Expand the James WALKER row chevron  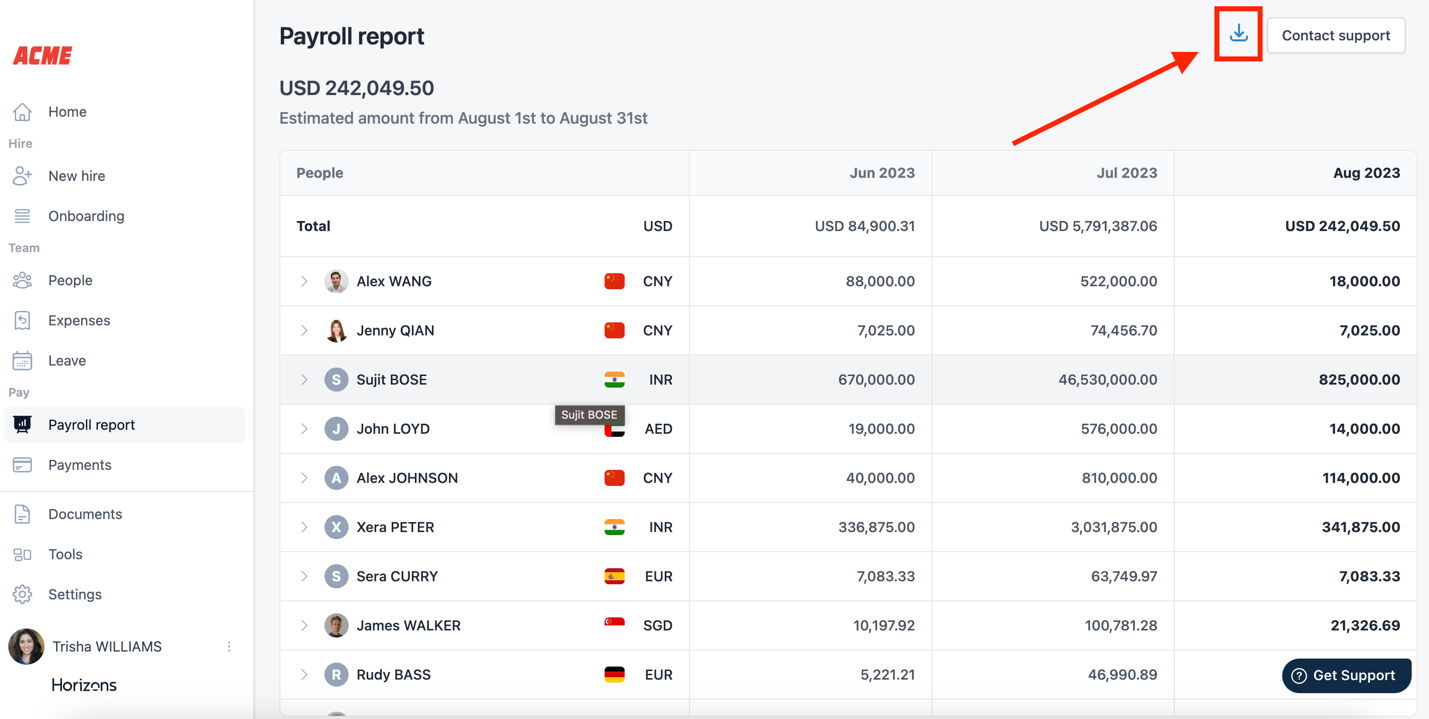(x=304, y=626)
